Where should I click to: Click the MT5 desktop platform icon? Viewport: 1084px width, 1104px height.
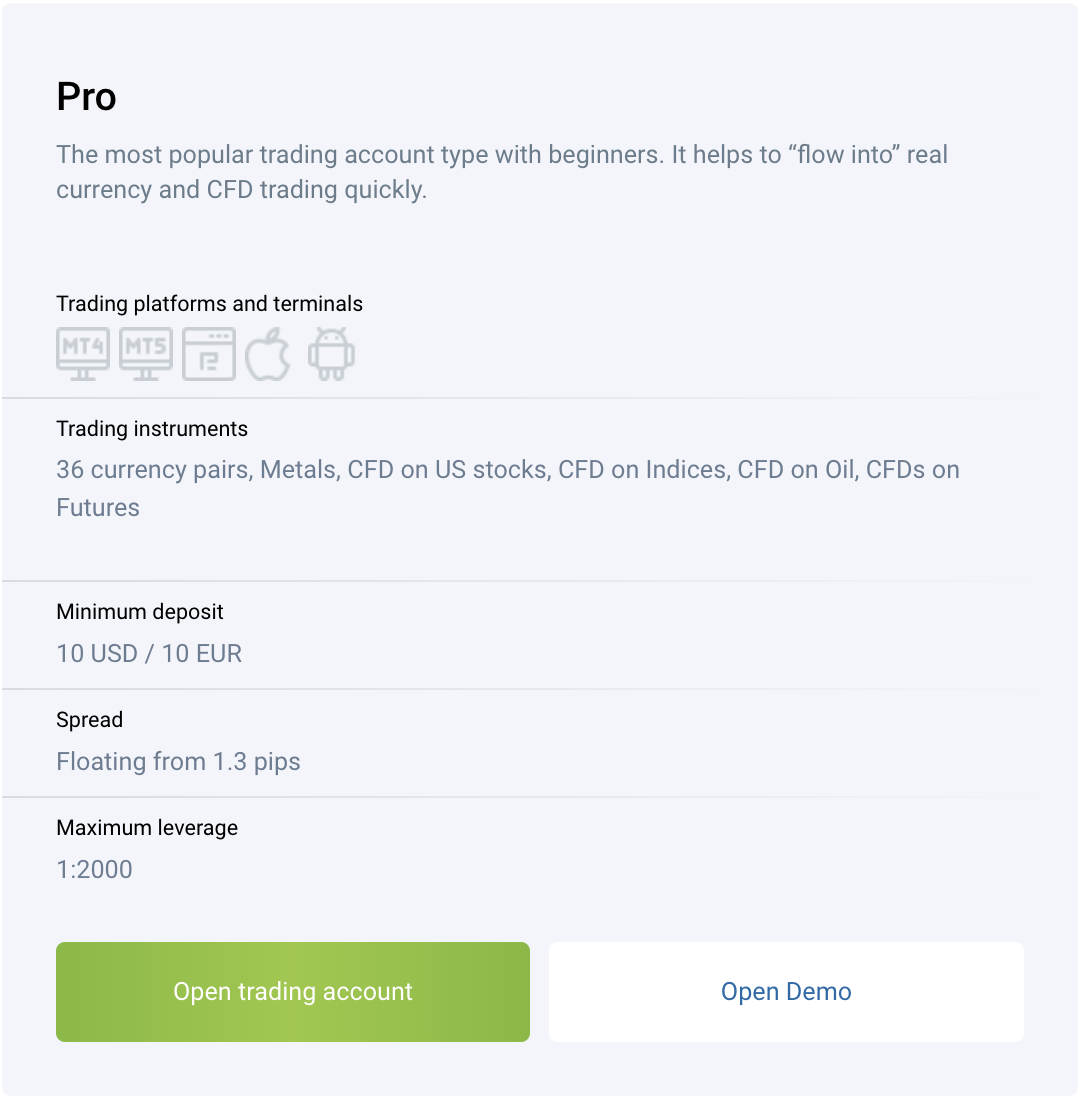point(146,354)
